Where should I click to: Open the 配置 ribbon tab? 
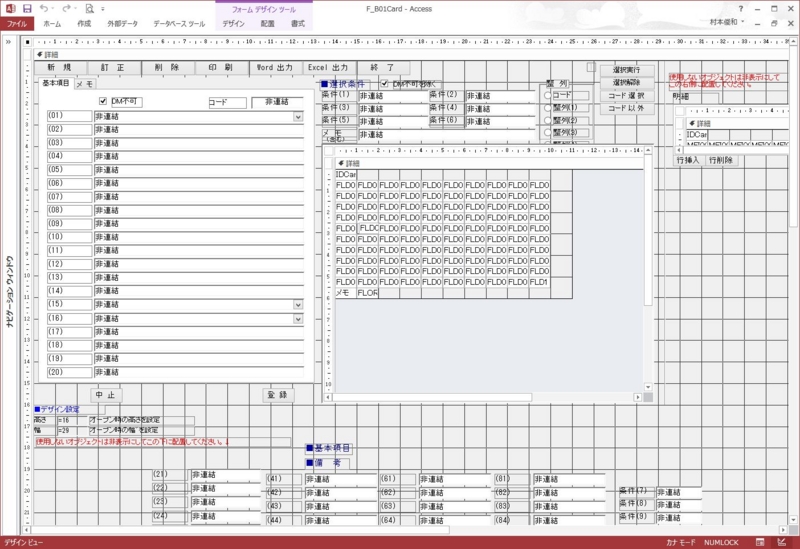[x=267, y=23]
